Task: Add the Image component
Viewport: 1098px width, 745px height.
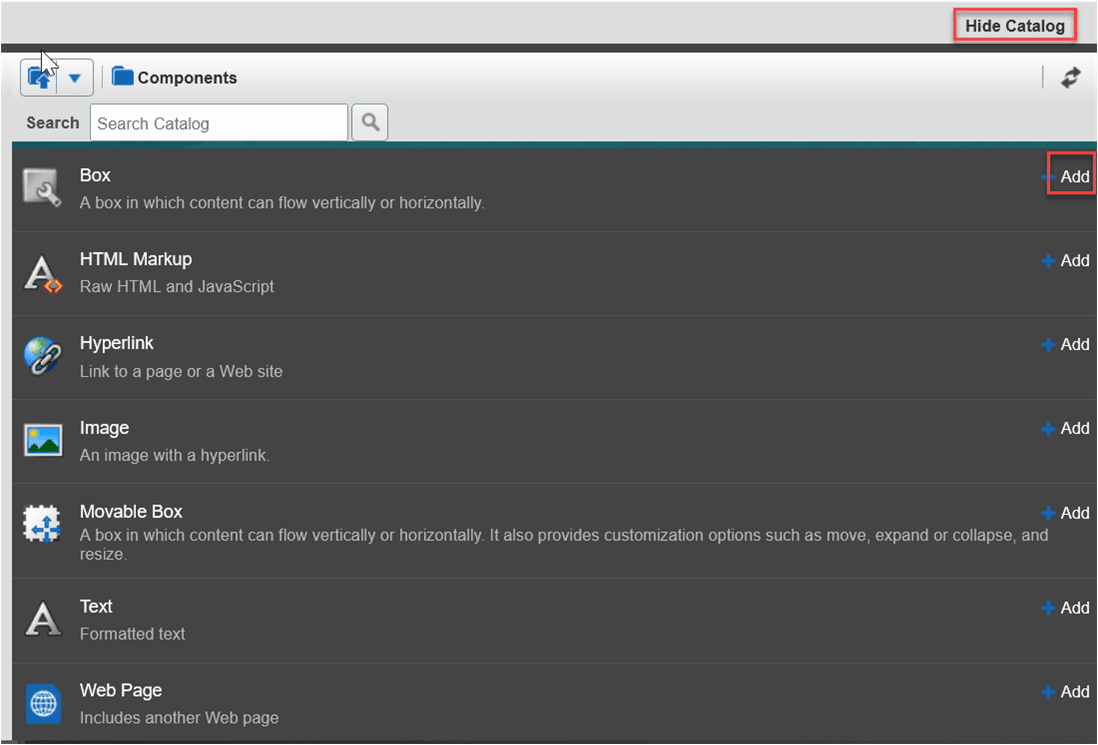Action: tap(1071, 428)
